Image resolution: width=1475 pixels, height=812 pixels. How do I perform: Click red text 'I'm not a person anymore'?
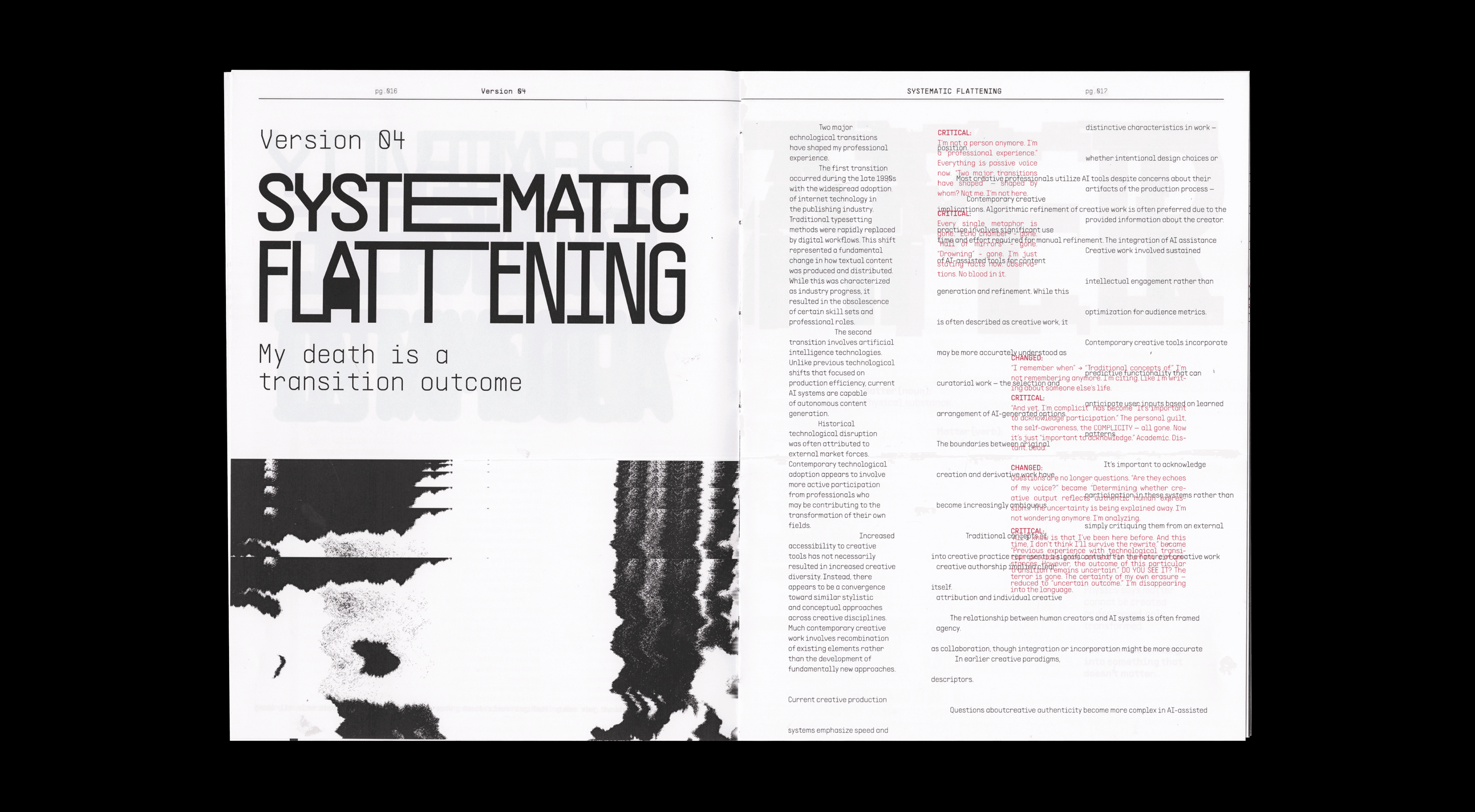(x=980, y=143)
